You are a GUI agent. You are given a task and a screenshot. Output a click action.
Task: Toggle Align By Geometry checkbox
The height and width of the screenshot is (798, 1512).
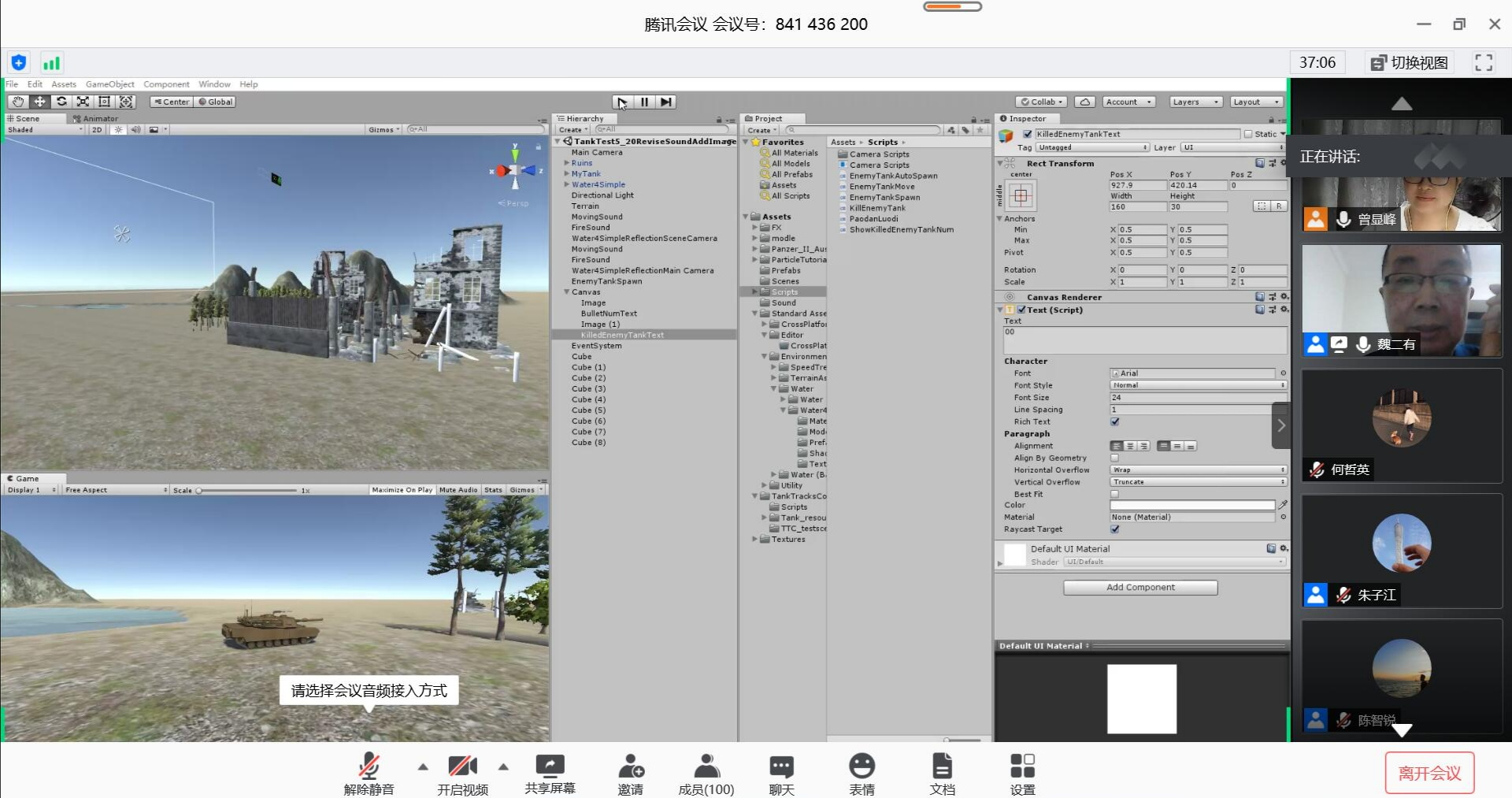pyautogui.click(x=1115, y=458)
